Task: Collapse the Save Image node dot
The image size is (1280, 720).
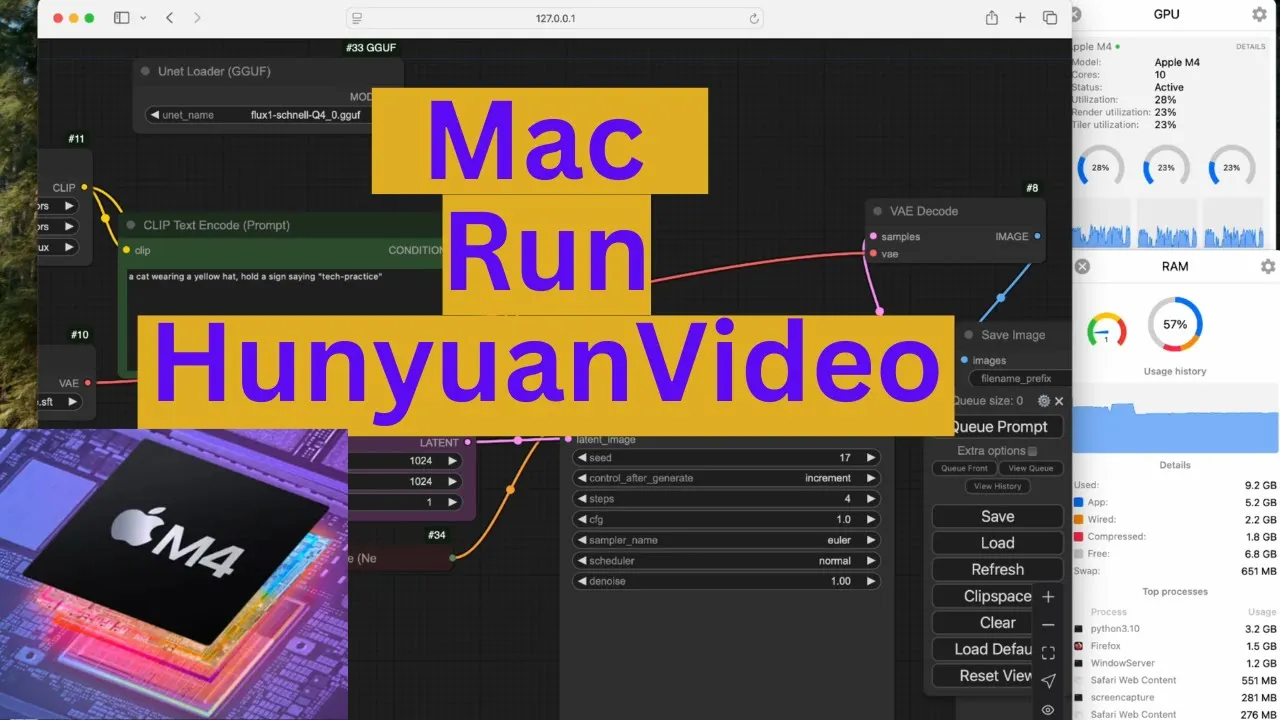Action: click(969, 336)
